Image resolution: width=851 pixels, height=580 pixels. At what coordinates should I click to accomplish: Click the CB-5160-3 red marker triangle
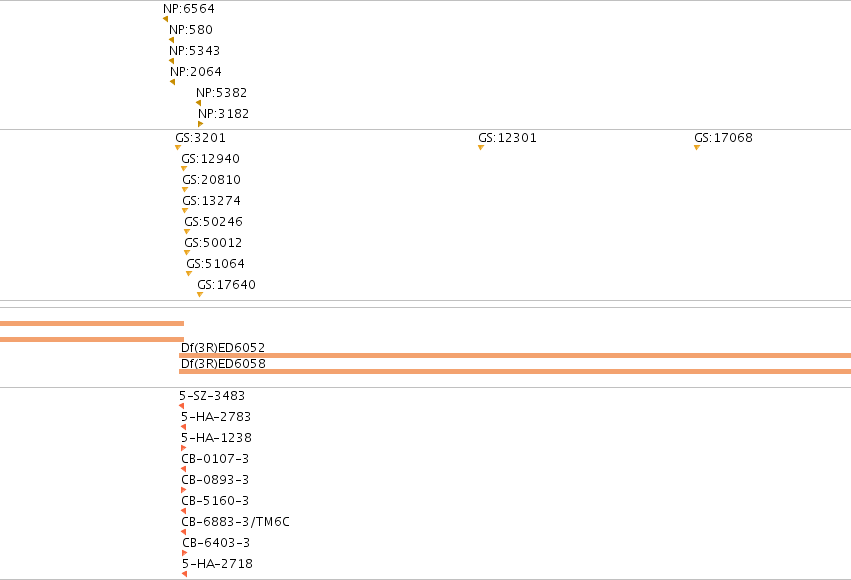(x=183, y=511)
